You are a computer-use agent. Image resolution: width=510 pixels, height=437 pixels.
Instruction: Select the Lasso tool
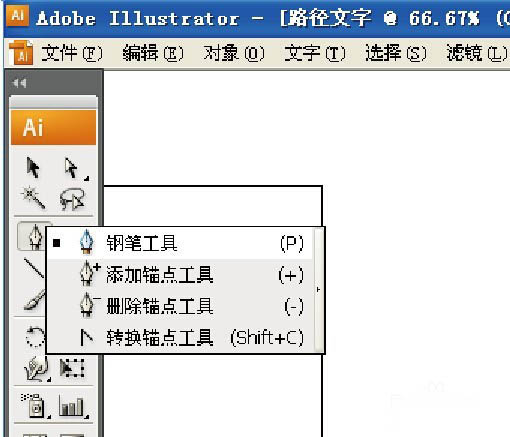(72, 199)
